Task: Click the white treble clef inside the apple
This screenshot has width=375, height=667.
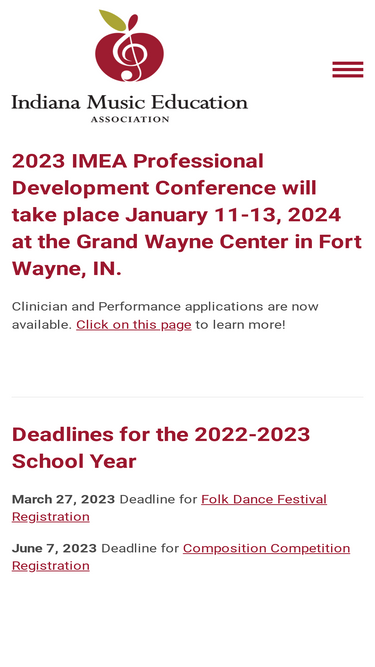Action: pos(129,49)
